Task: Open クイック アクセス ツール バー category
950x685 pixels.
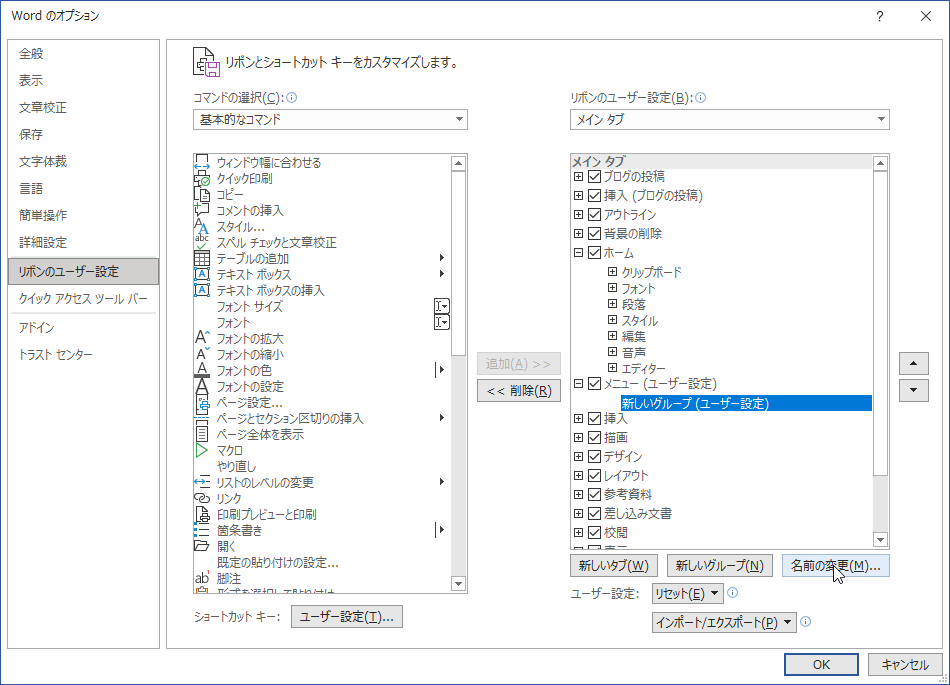Action: click(83, 299)
